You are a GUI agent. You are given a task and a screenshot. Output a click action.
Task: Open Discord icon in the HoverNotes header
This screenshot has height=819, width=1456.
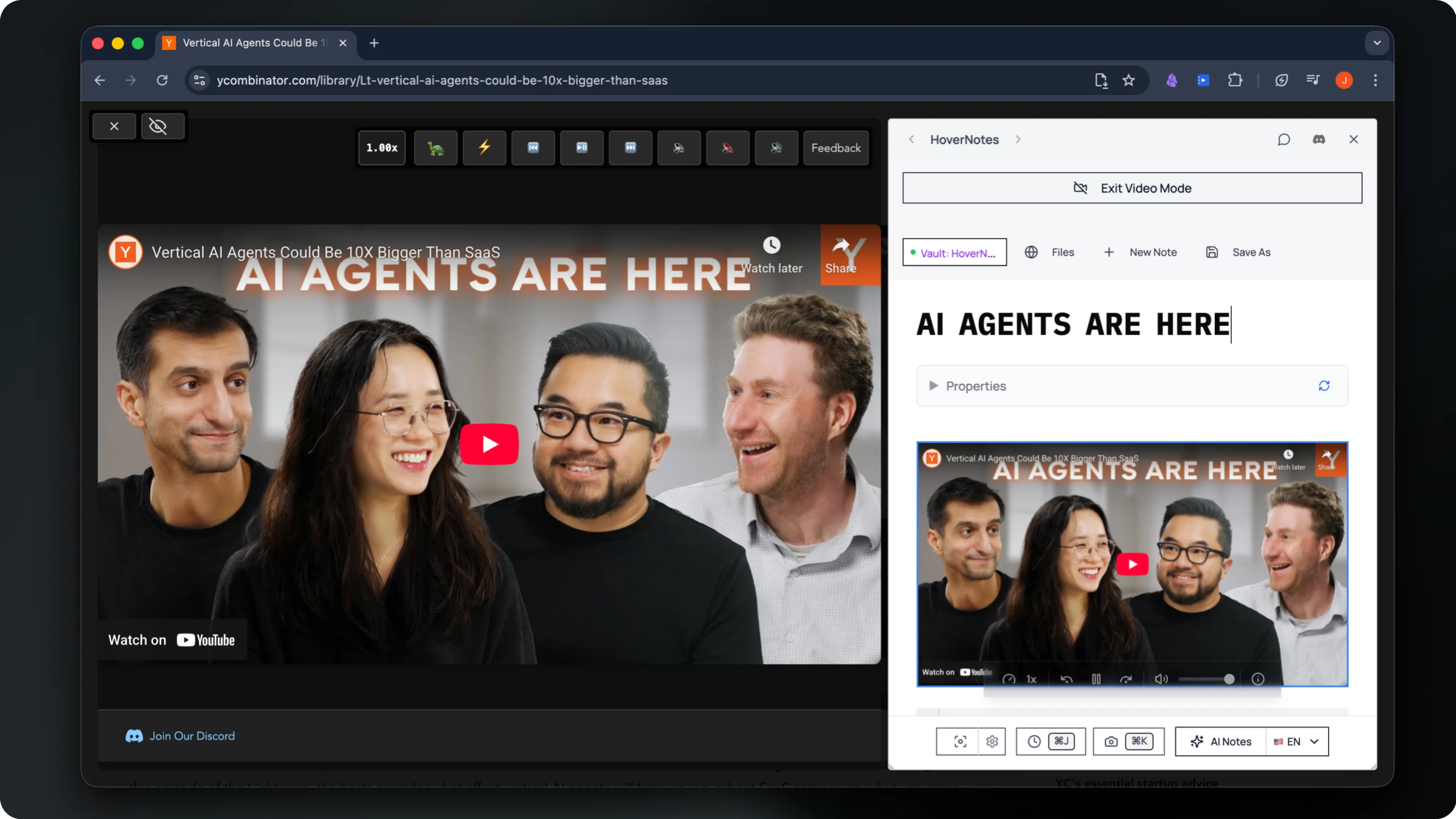click(1318, 139)
